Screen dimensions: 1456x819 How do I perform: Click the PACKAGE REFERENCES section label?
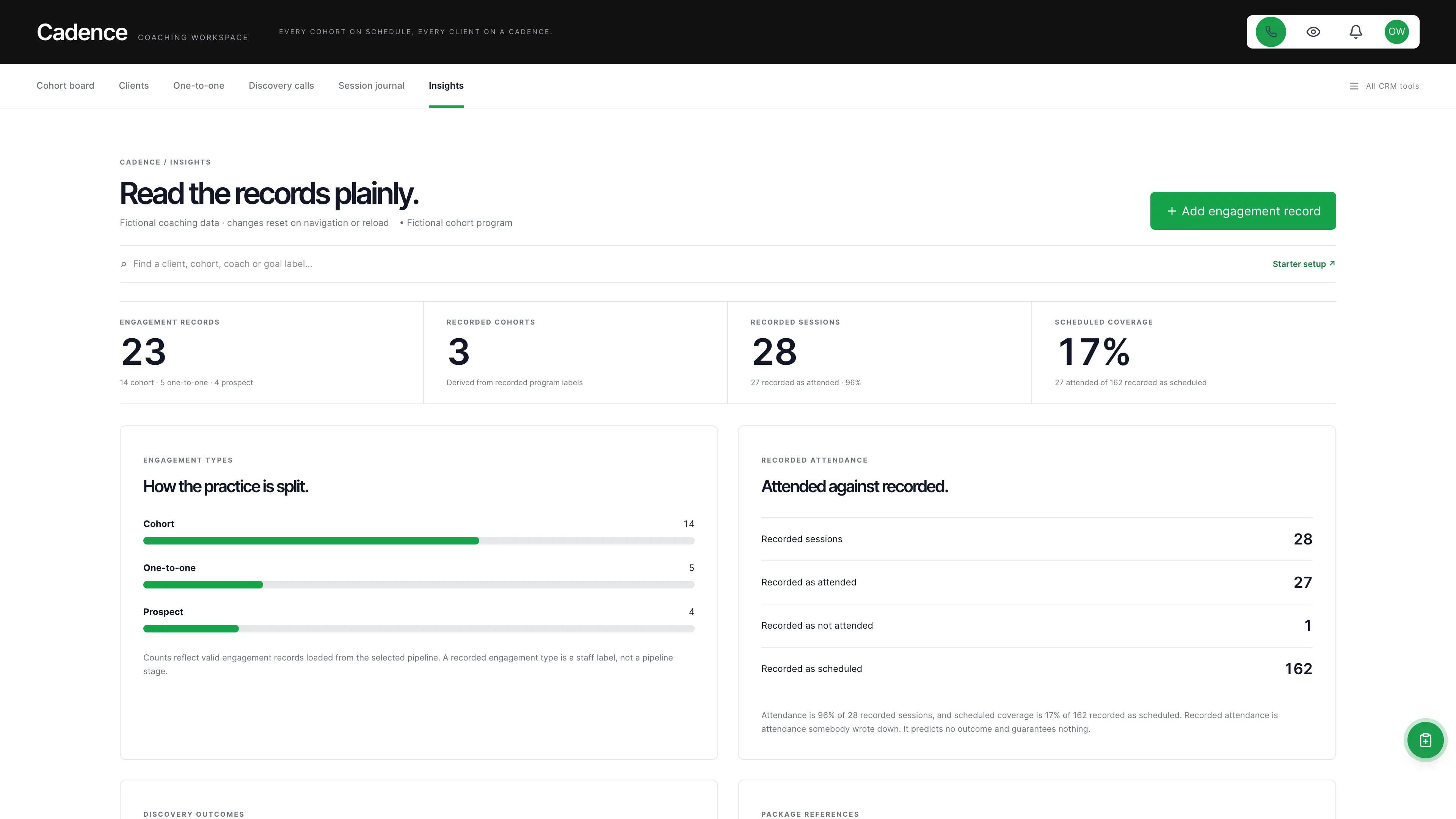(810, 814)
